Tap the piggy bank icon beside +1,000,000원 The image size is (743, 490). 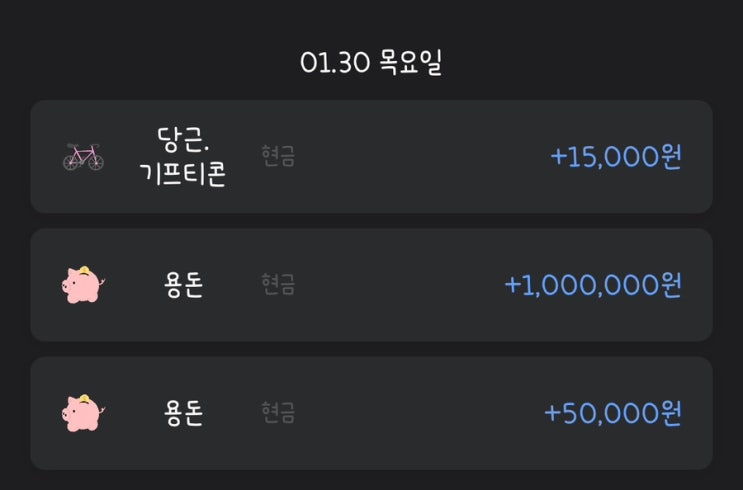click(x=84, y=285)
